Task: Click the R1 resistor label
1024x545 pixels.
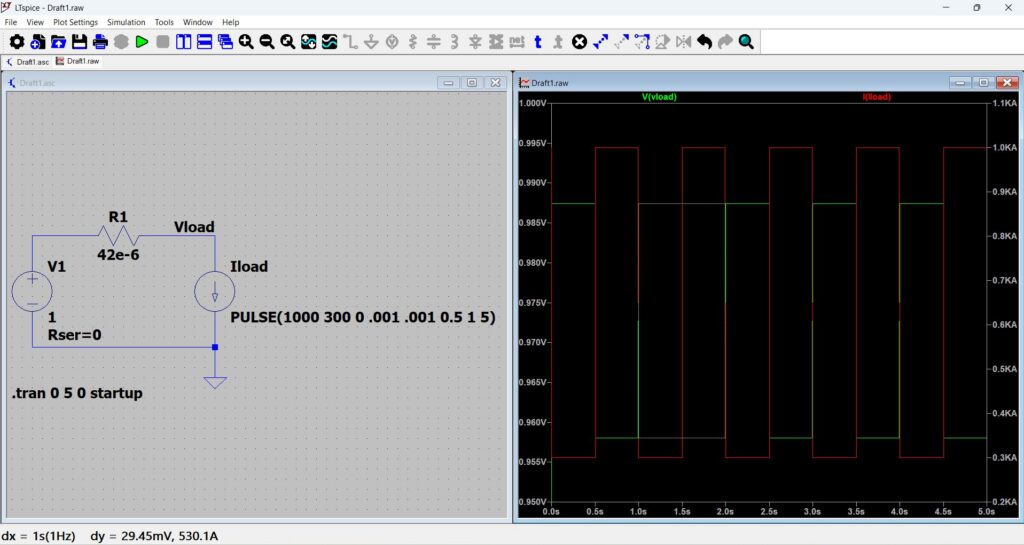Action: click(118, 217)
